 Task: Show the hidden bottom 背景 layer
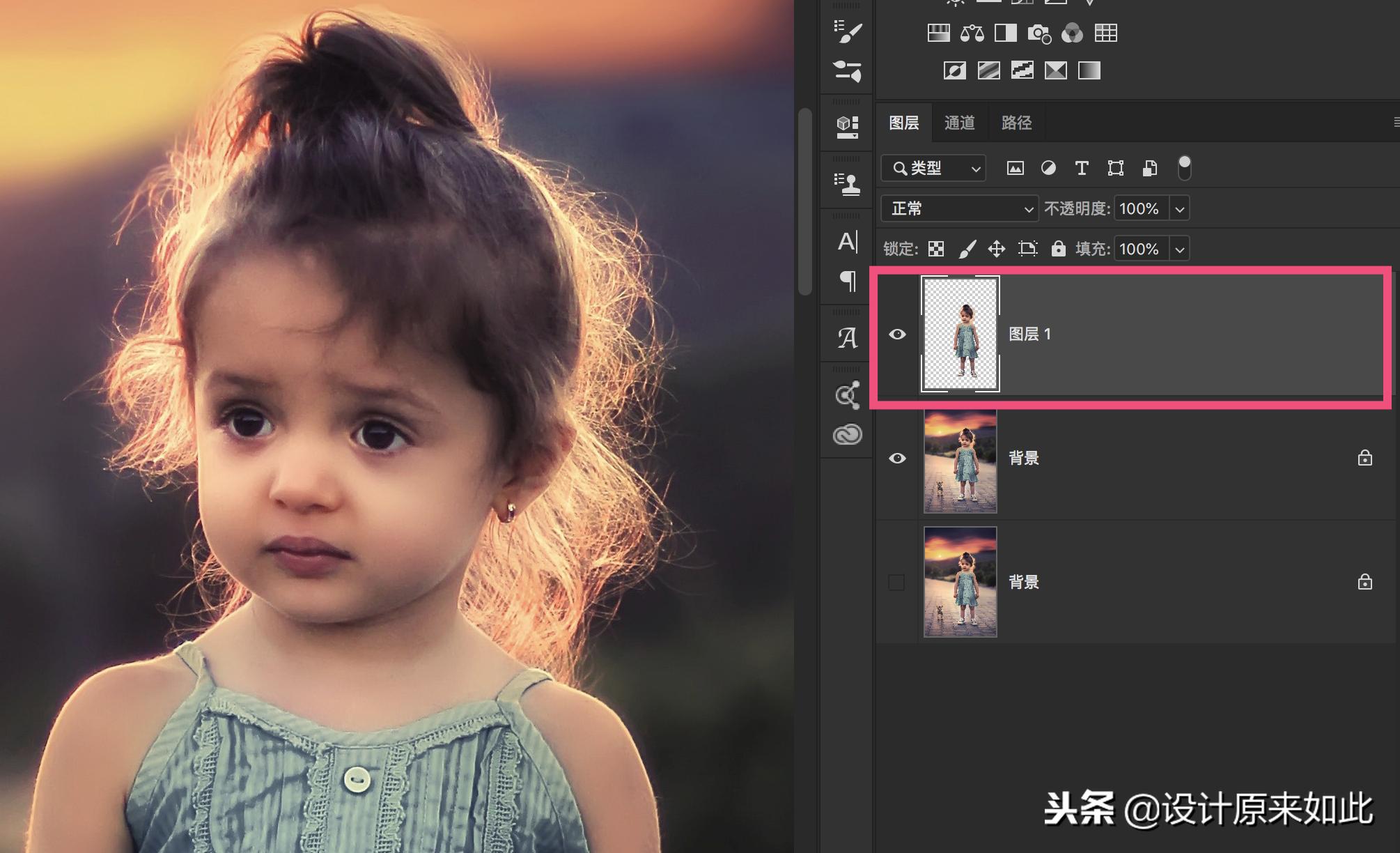896,582
